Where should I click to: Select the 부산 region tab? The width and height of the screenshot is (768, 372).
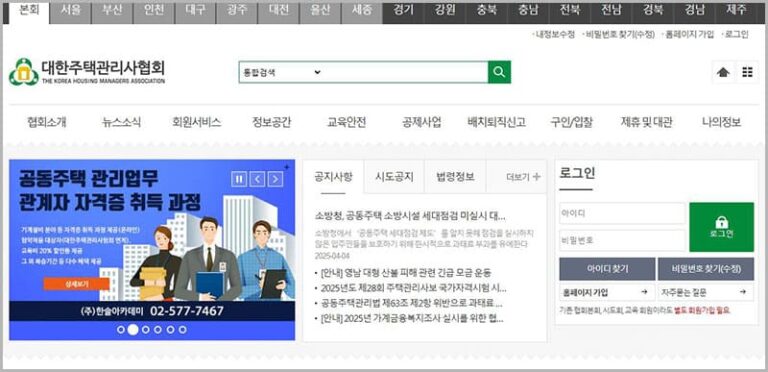[x=112, y=12]
